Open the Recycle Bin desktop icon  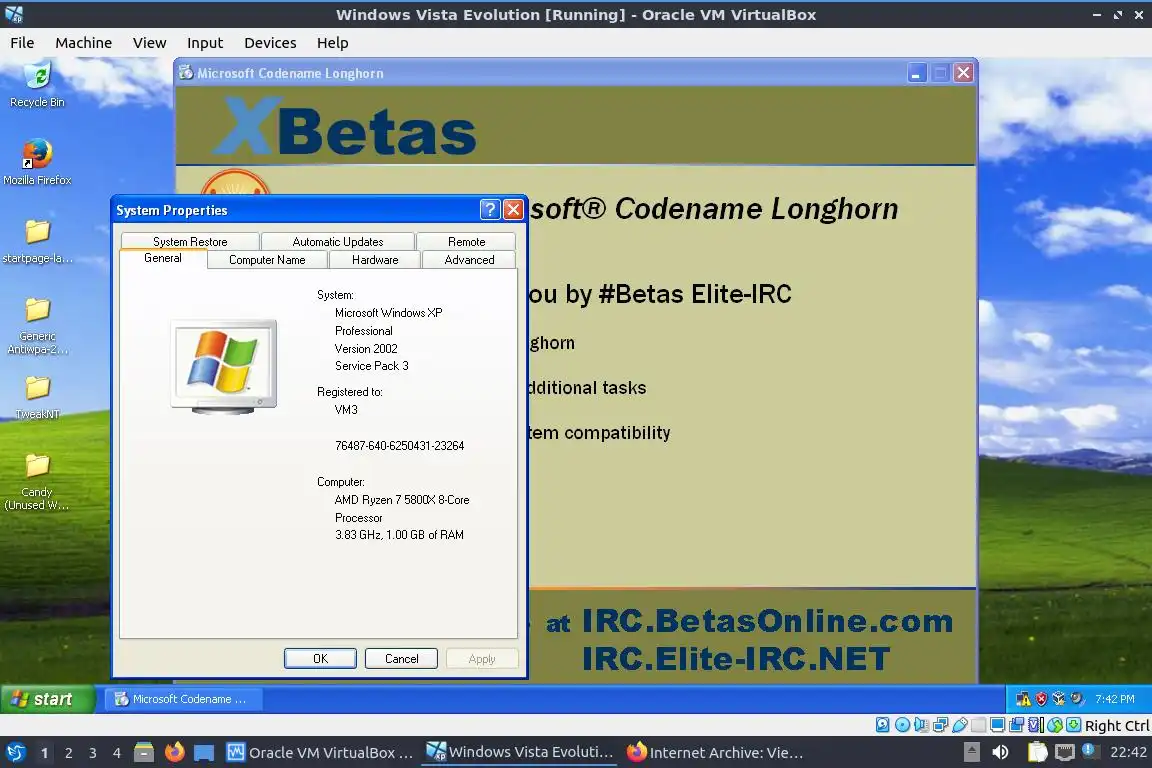pyautogui.click(x=37, y=85)
